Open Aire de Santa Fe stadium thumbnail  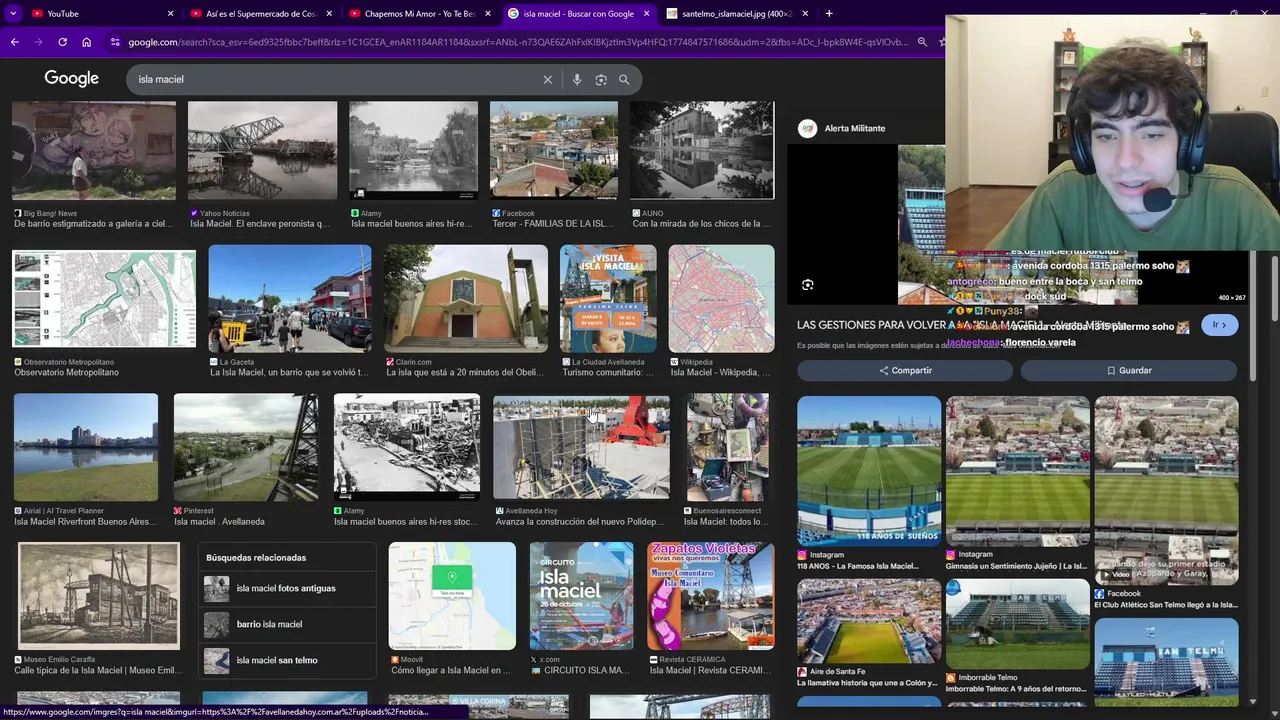coord(869,621)
